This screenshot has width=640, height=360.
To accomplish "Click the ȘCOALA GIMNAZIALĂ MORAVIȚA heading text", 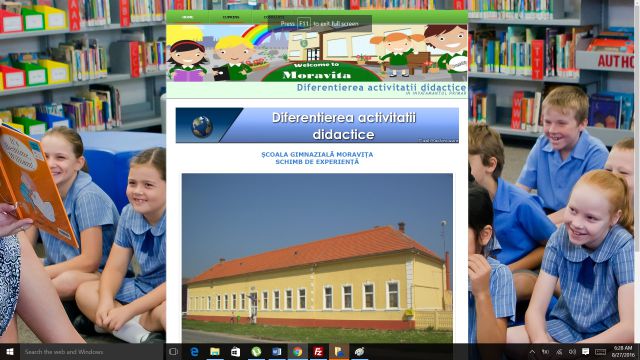I will (x=317, y=154).
